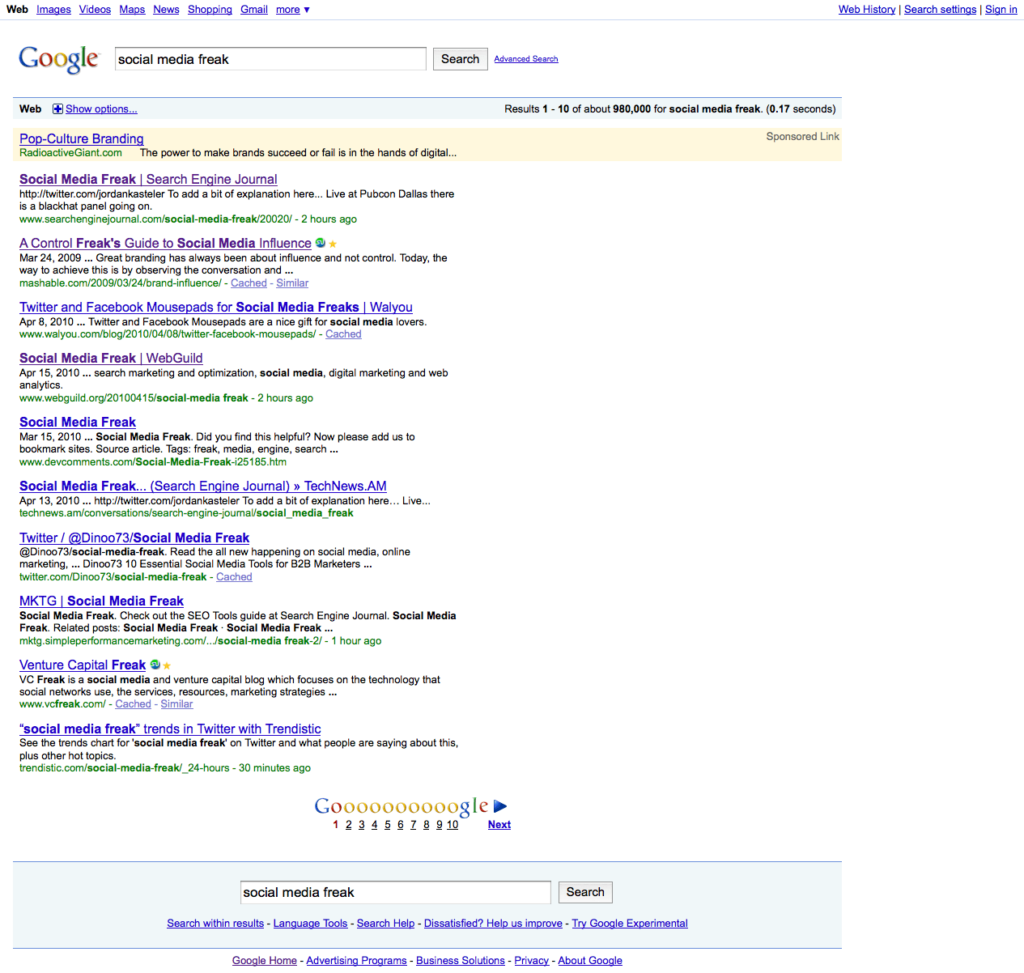
Task: Click star icon beside Control Freak's Guide result
Action: click(x=332, y=244)
